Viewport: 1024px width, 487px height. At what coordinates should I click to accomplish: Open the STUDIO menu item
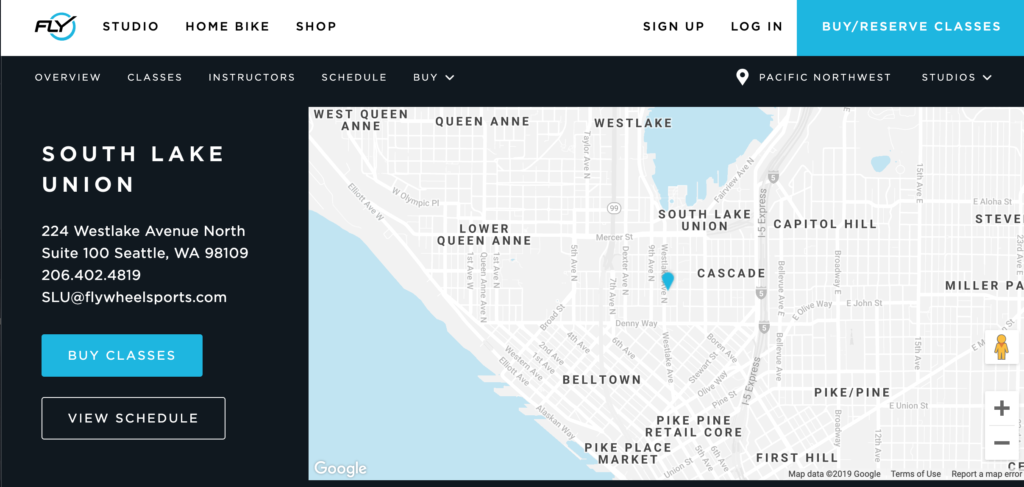(131, 27)
